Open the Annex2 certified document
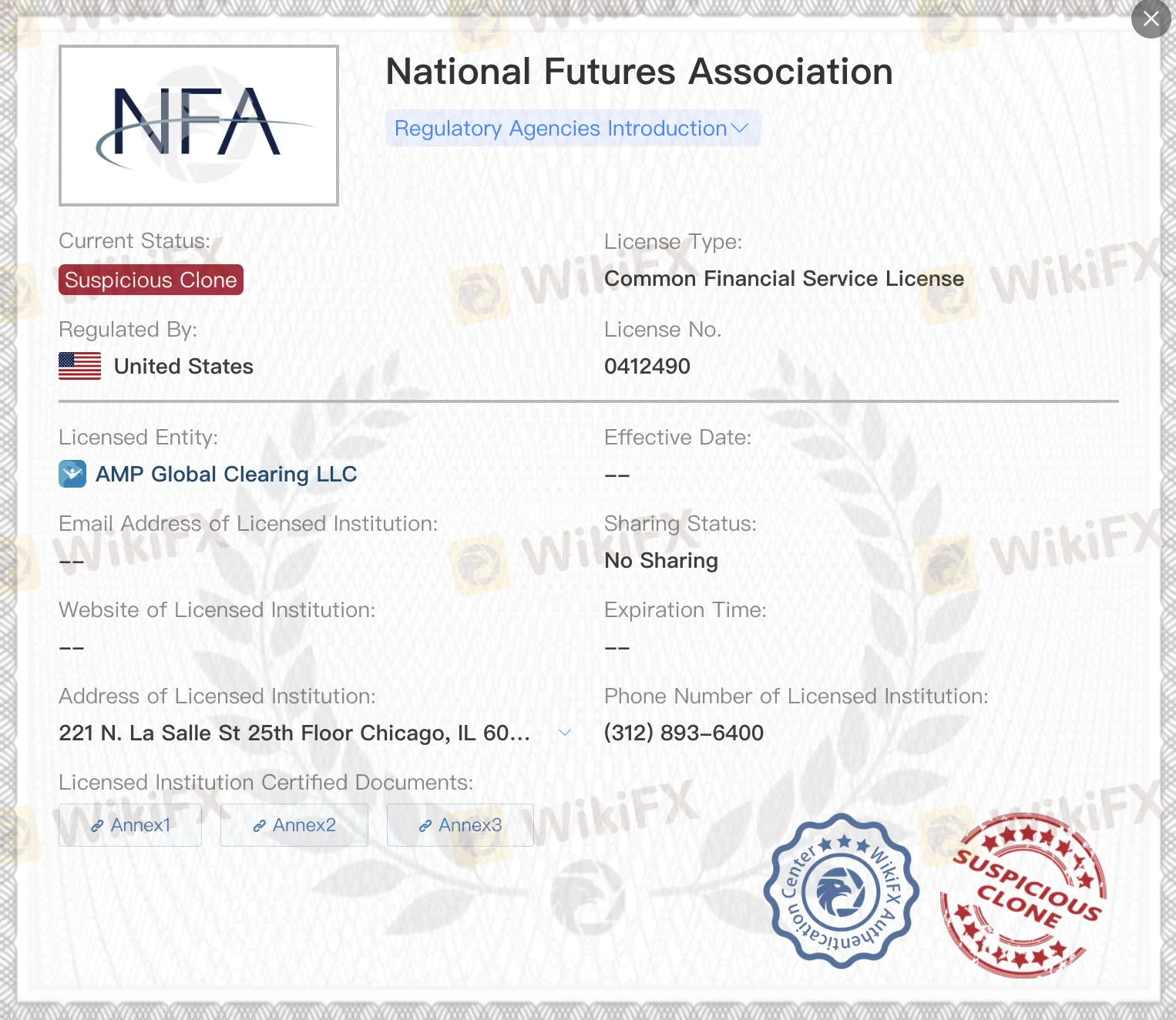1176x1020 pixels. pos(294,825)
